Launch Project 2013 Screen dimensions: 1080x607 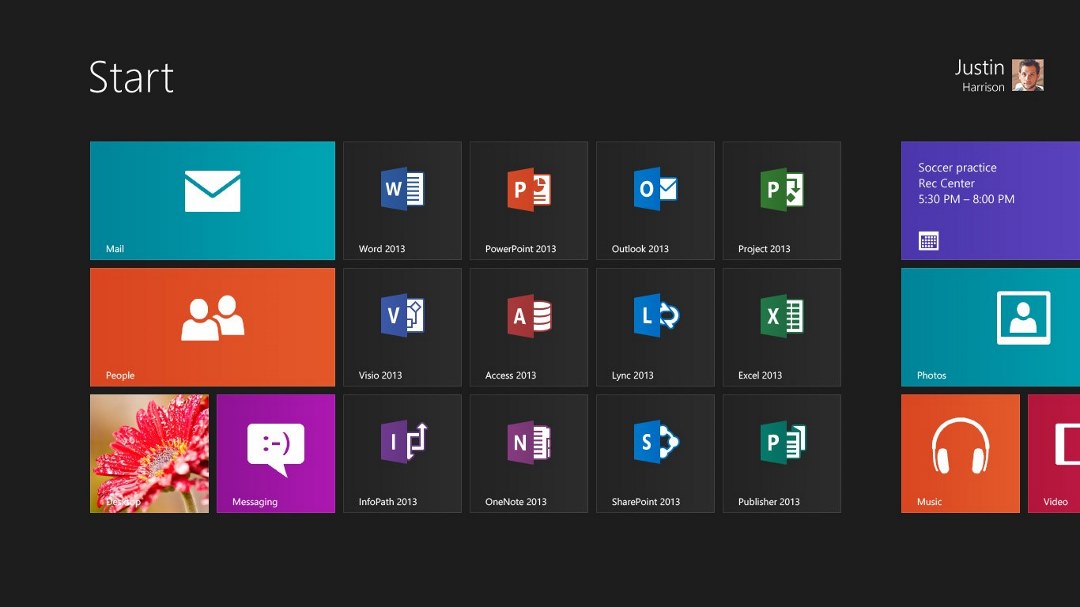tap(781, 200)
